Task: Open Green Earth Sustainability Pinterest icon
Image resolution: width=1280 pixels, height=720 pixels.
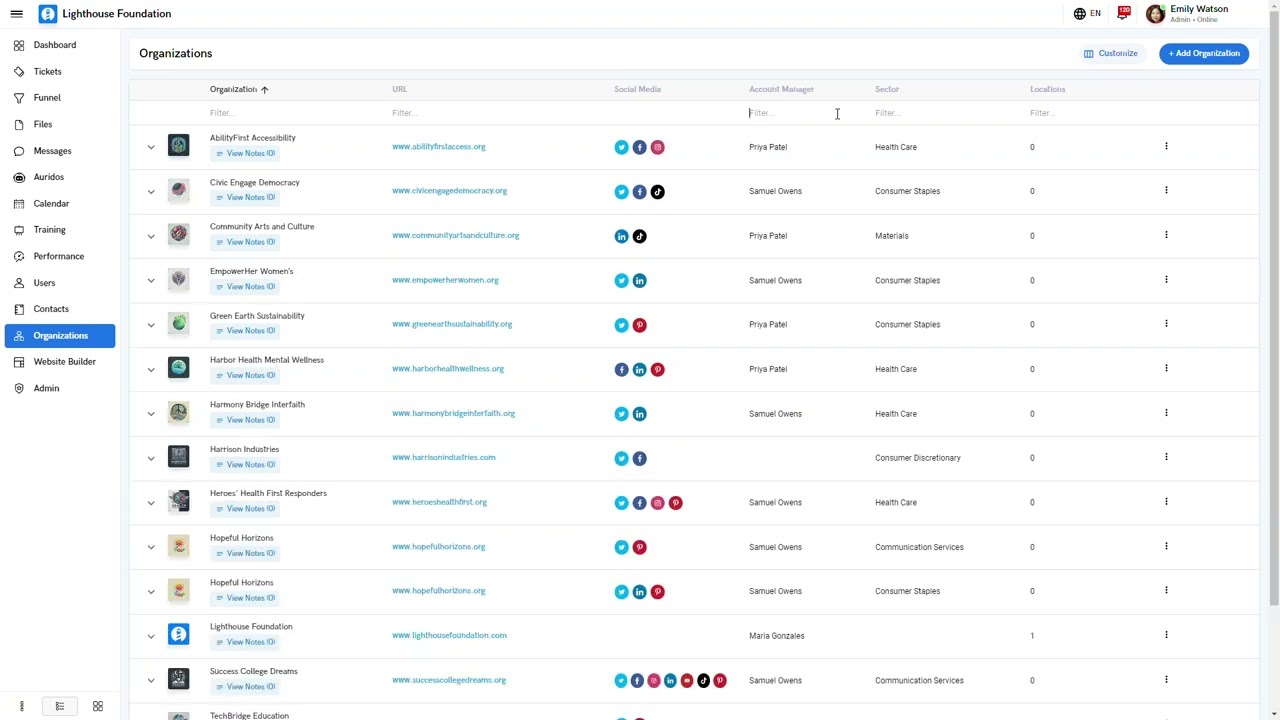Action: (639, 325)
